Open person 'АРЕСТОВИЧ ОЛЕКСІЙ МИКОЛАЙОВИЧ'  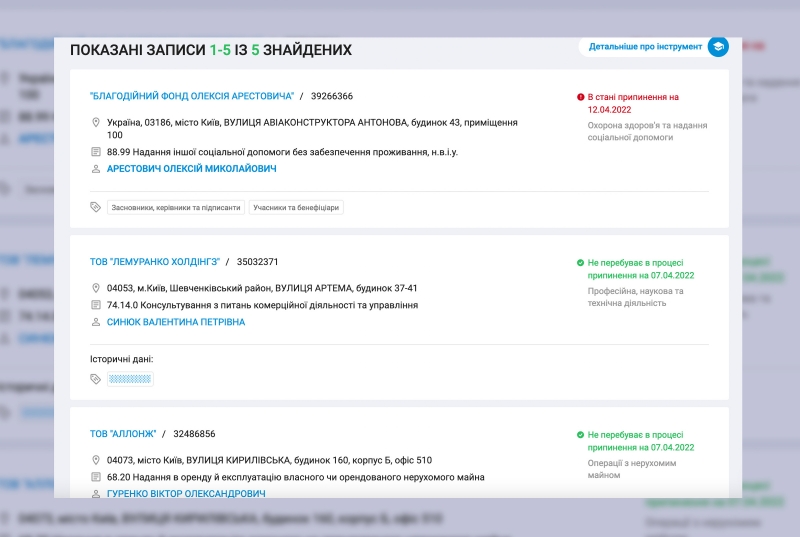(x=191, y=169)
